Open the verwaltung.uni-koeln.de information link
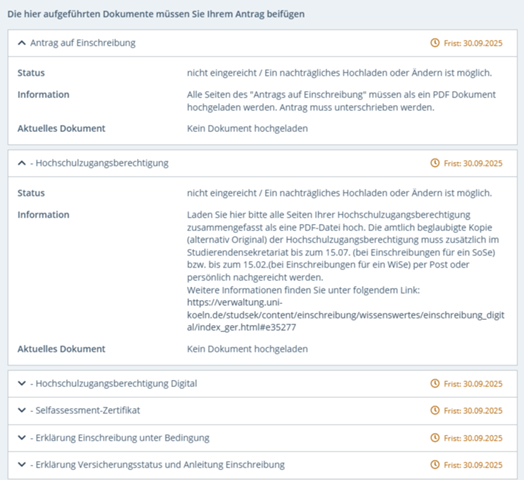524x480 pixels. [346, 315]
